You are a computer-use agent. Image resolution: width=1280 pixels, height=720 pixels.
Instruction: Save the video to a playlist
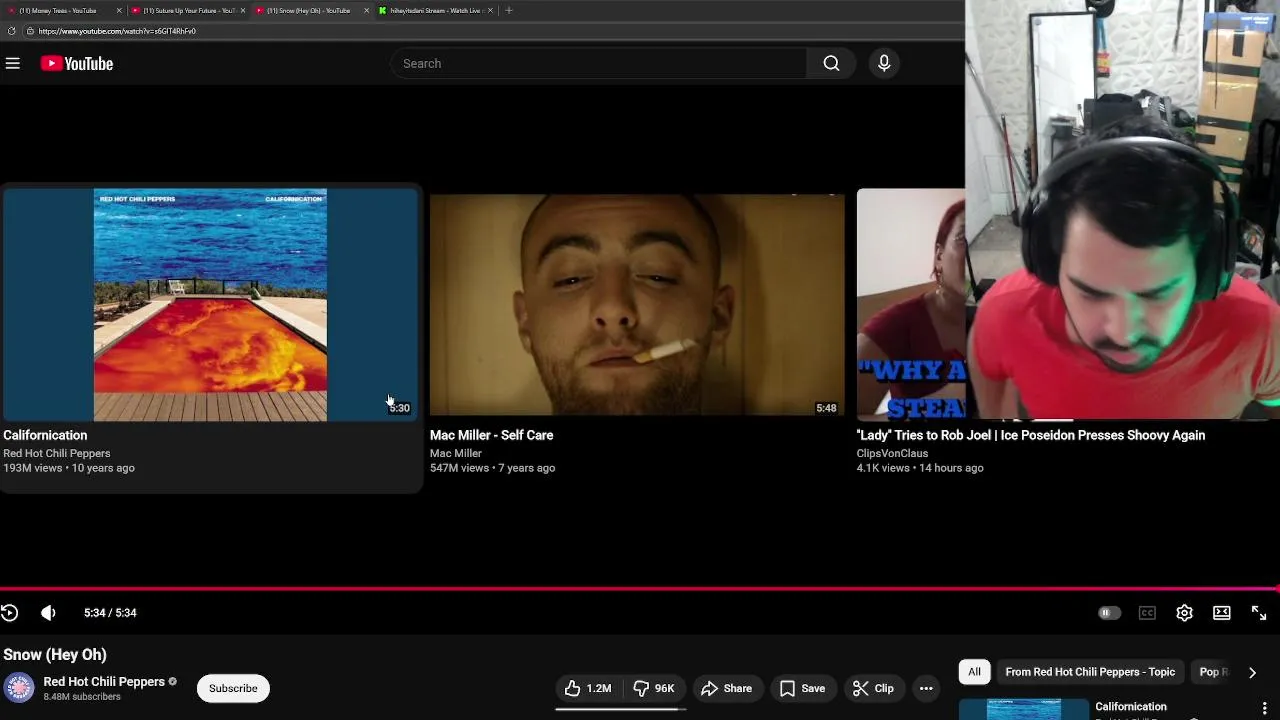[803, 688]
